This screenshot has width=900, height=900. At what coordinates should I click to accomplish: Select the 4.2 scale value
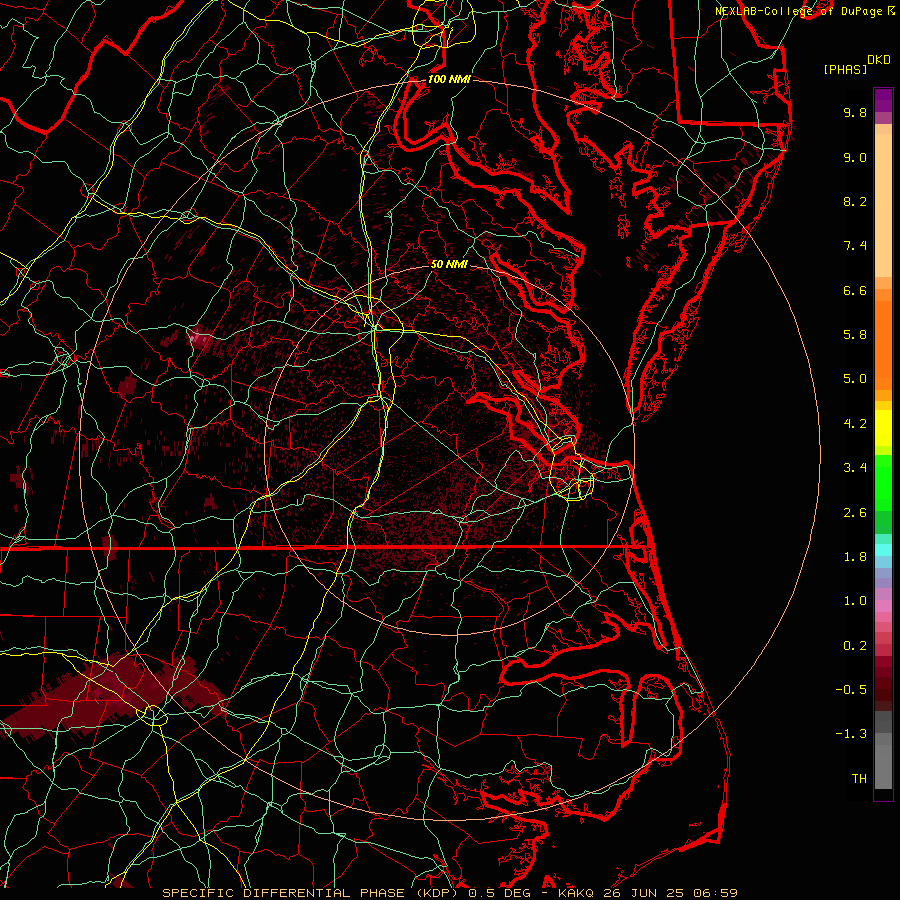pos(855,424)
